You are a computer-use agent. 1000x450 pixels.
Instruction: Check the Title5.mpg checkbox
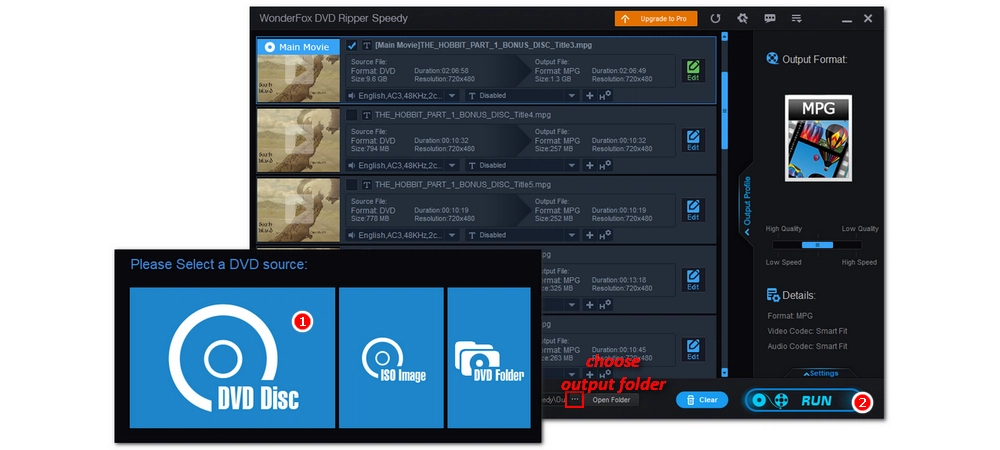[351, 184]
